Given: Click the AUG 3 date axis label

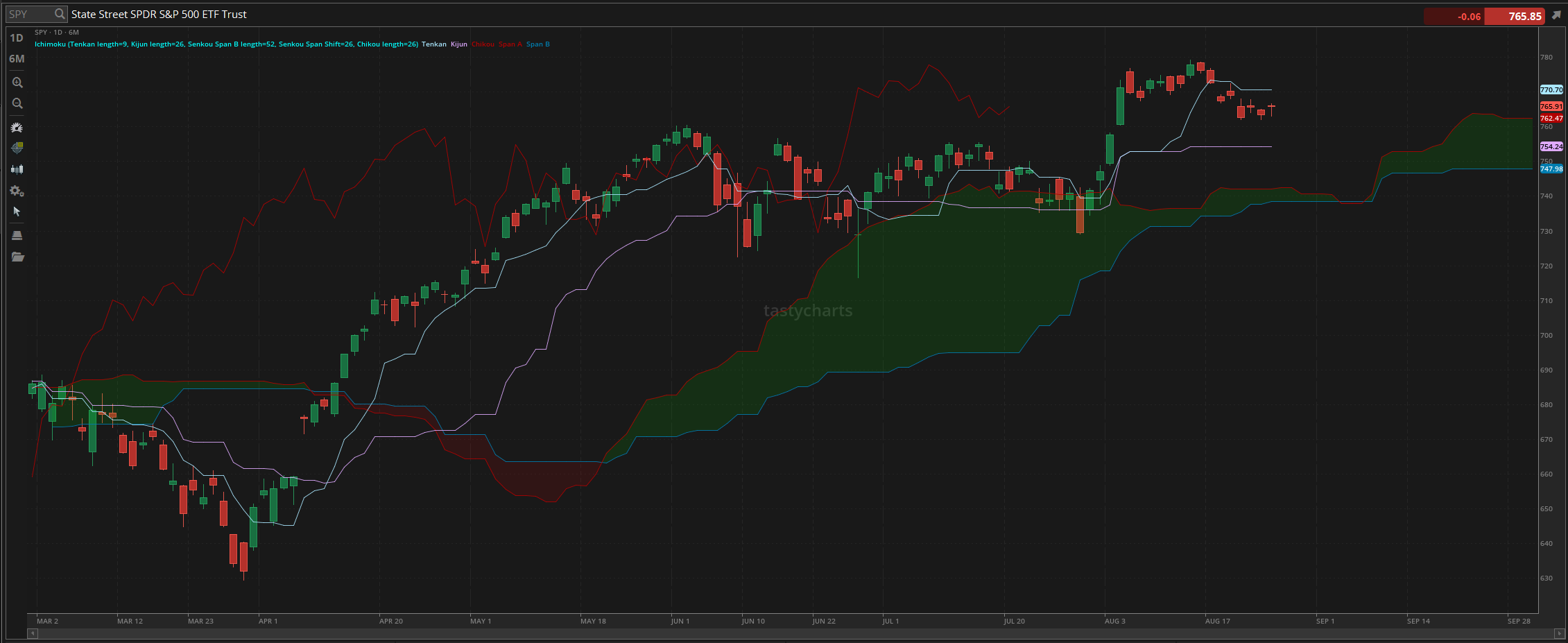Looking at the screenshot, I should coord(1115,621).
